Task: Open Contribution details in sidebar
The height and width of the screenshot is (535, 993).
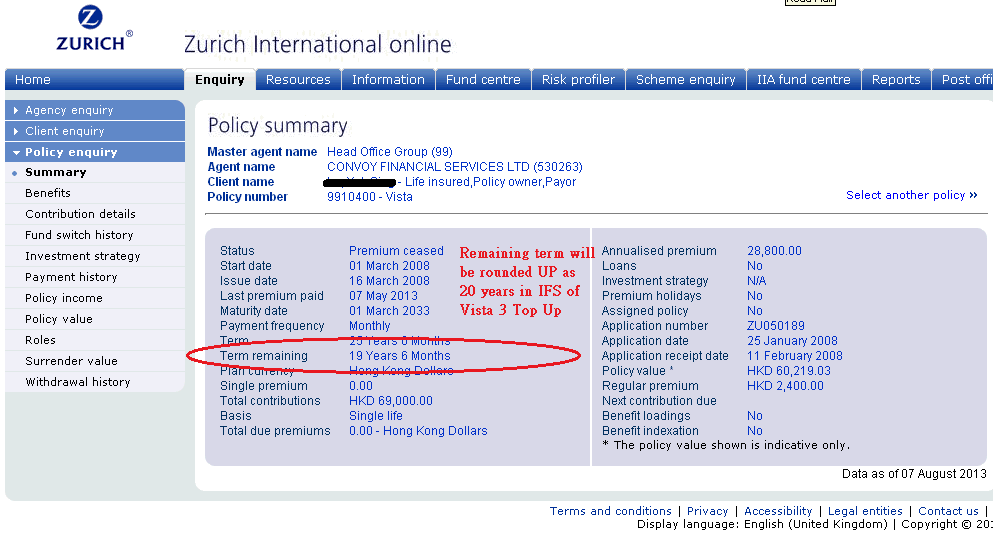Action: pyautogui.click(x=80, y=214)
